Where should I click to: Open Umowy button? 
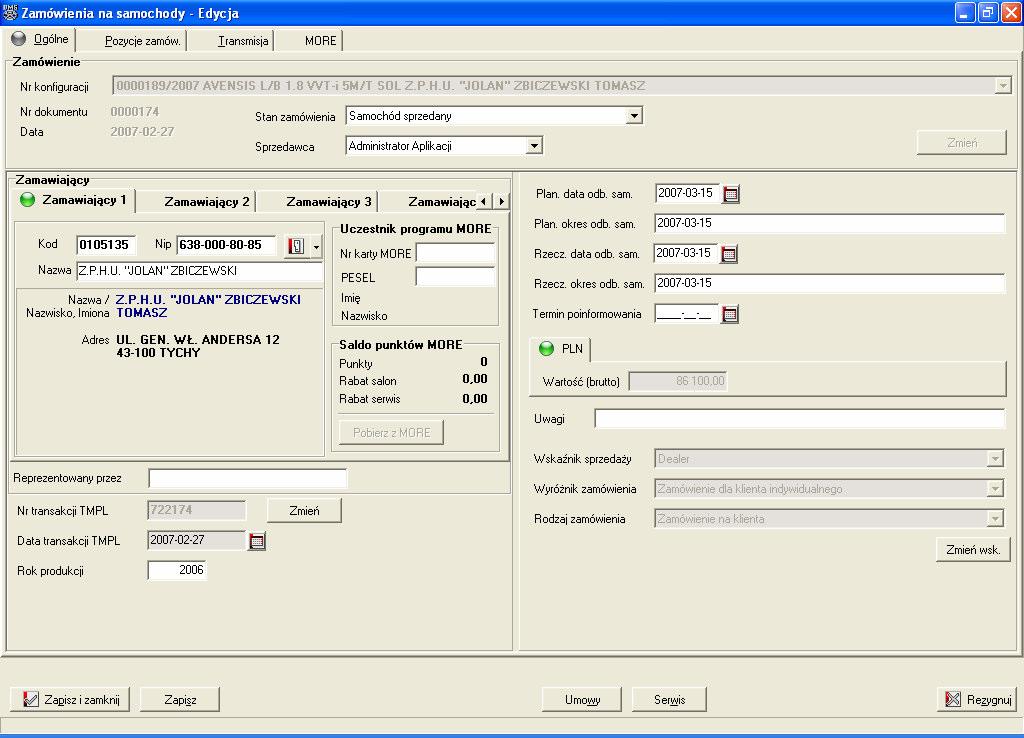pos(582,699)
